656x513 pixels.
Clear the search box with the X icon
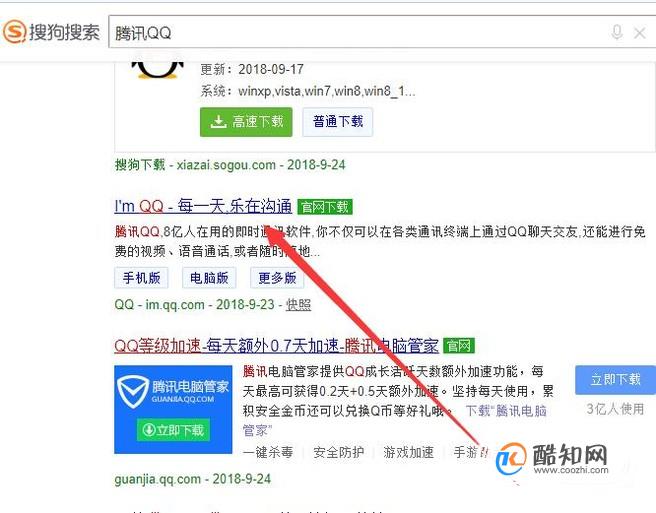pos(640,33)
